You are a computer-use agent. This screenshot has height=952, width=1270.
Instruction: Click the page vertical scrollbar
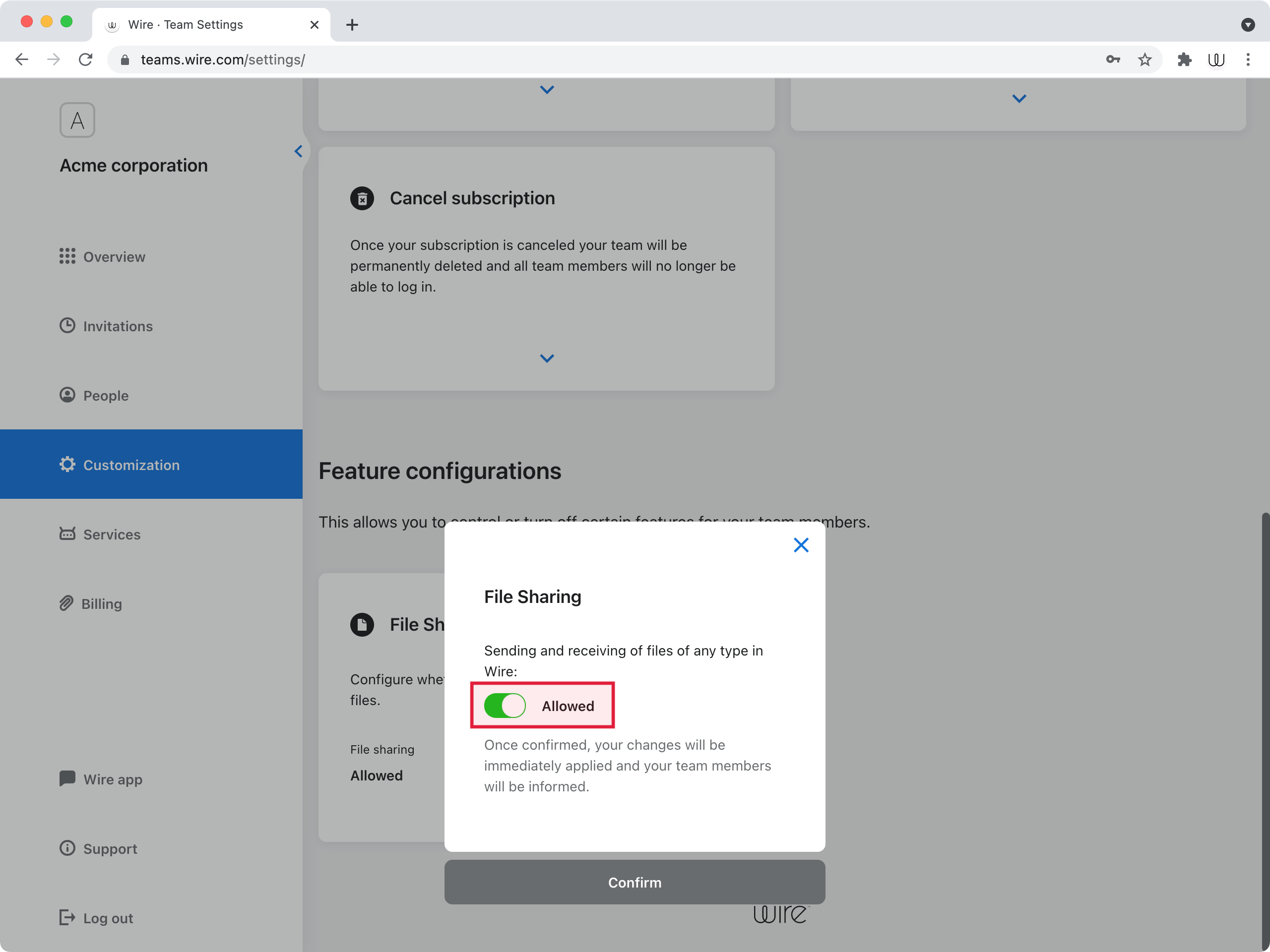(x=1265, y=732)
